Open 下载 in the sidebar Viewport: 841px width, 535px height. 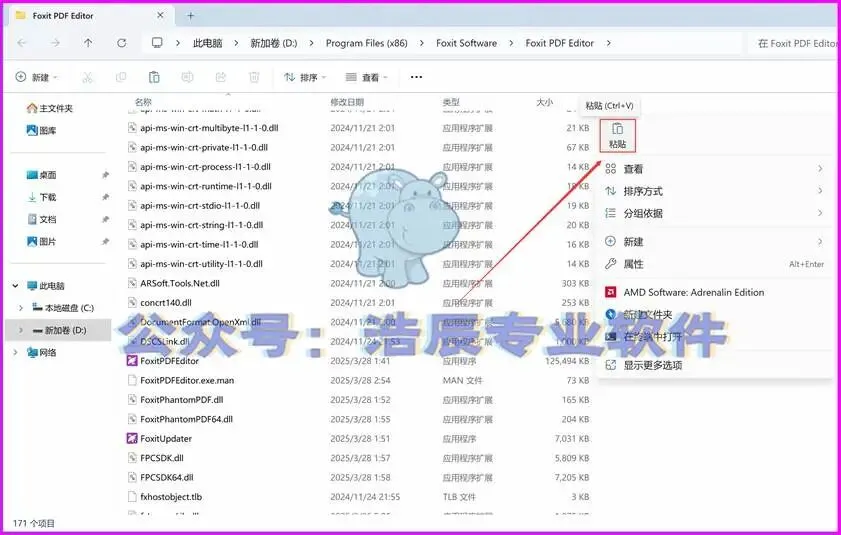click(x=41, y=197)
